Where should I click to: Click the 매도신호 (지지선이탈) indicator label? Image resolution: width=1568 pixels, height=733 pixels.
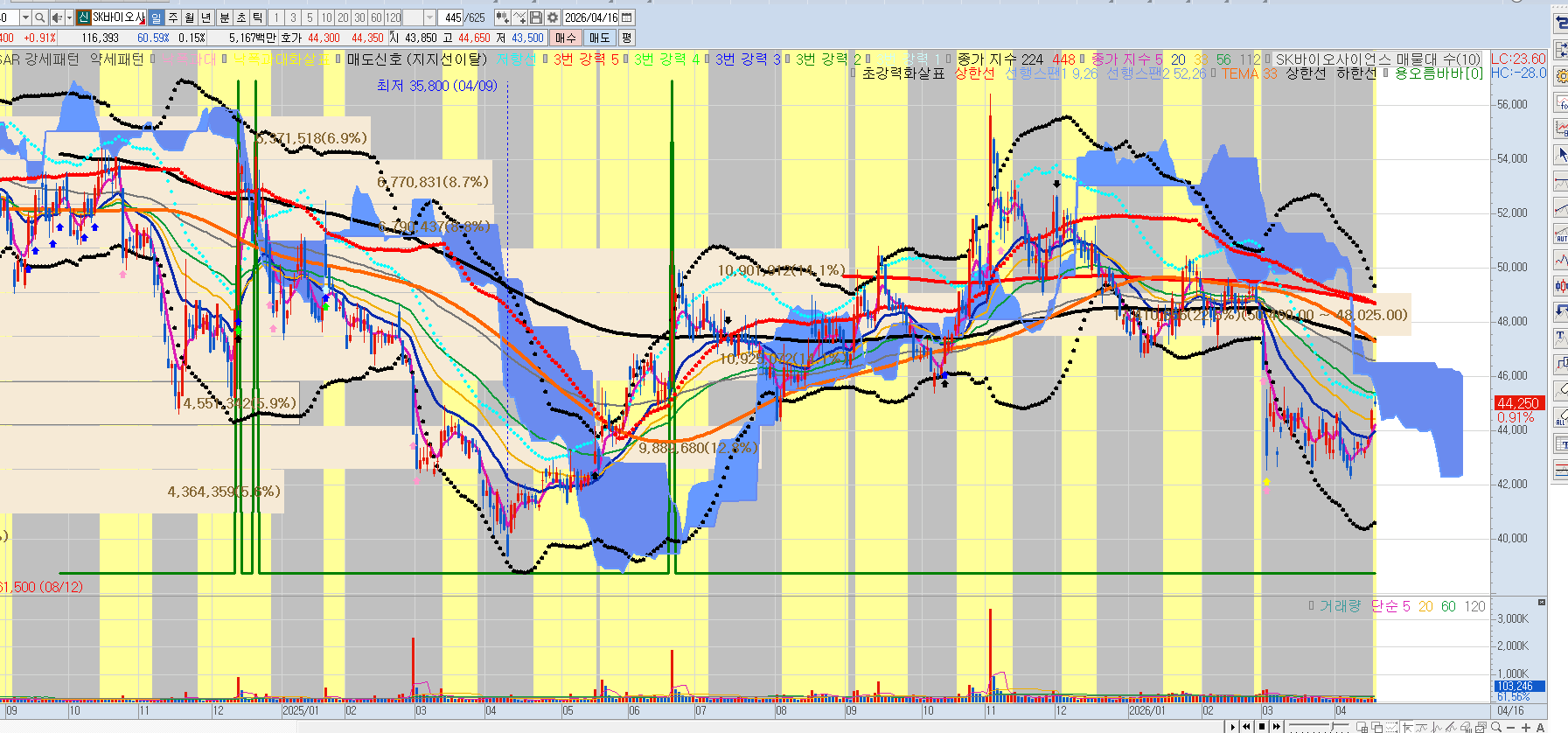(416, 59)
